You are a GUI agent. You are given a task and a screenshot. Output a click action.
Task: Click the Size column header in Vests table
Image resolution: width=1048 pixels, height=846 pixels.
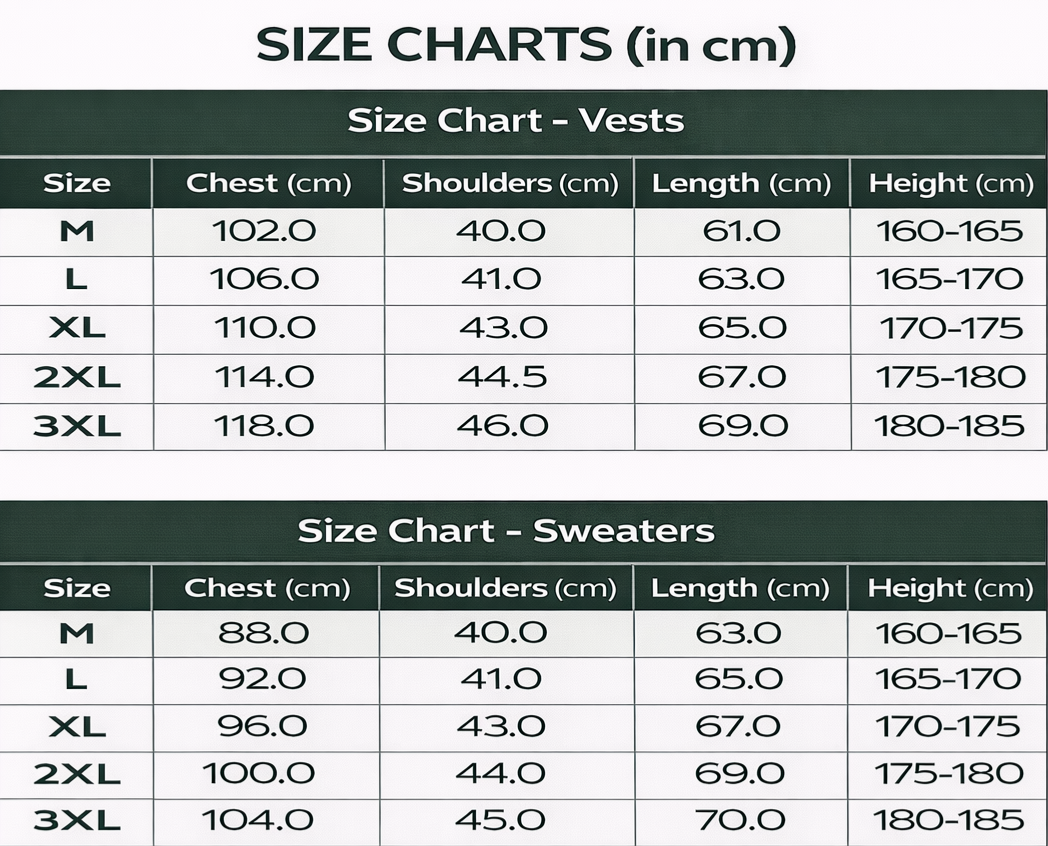(x=76, y=183)
